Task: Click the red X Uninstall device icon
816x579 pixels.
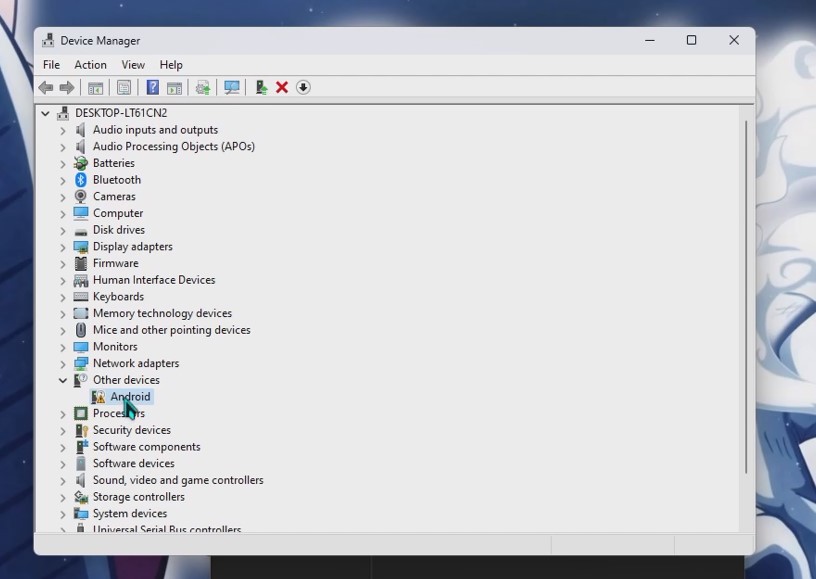Action: (x=282, y=88)
